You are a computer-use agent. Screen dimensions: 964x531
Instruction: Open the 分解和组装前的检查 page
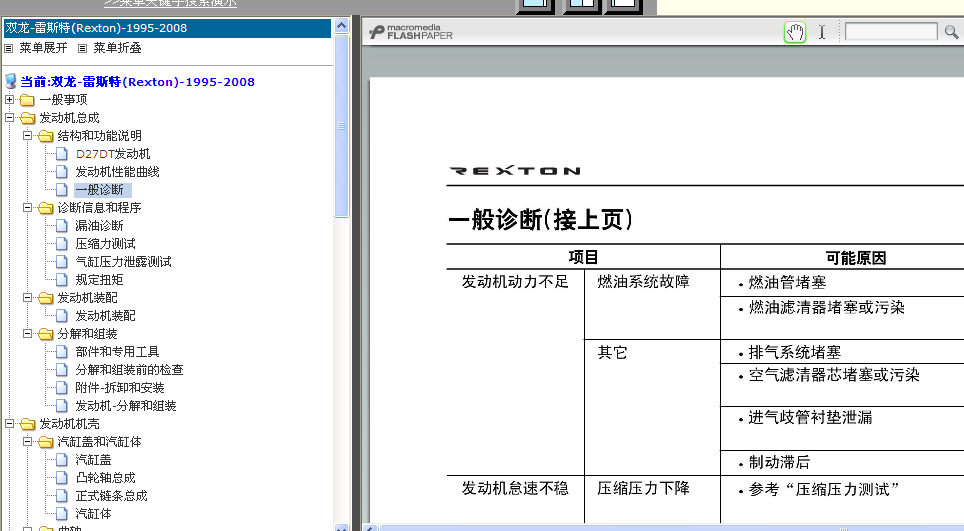129,369
